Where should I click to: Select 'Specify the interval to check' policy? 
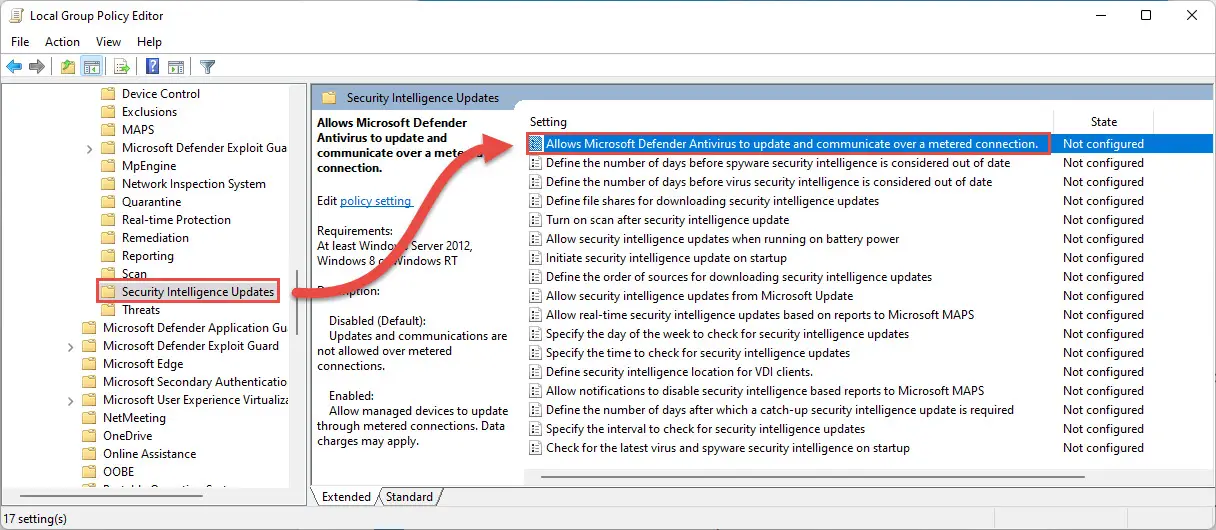tap(705, 429)
